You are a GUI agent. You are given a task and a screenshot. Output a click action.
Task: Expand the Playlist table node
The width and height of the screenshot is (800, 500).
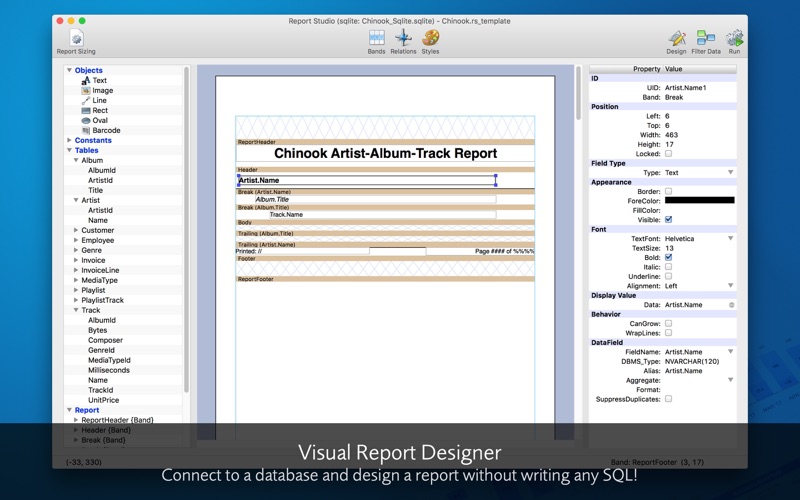(76, 290)
